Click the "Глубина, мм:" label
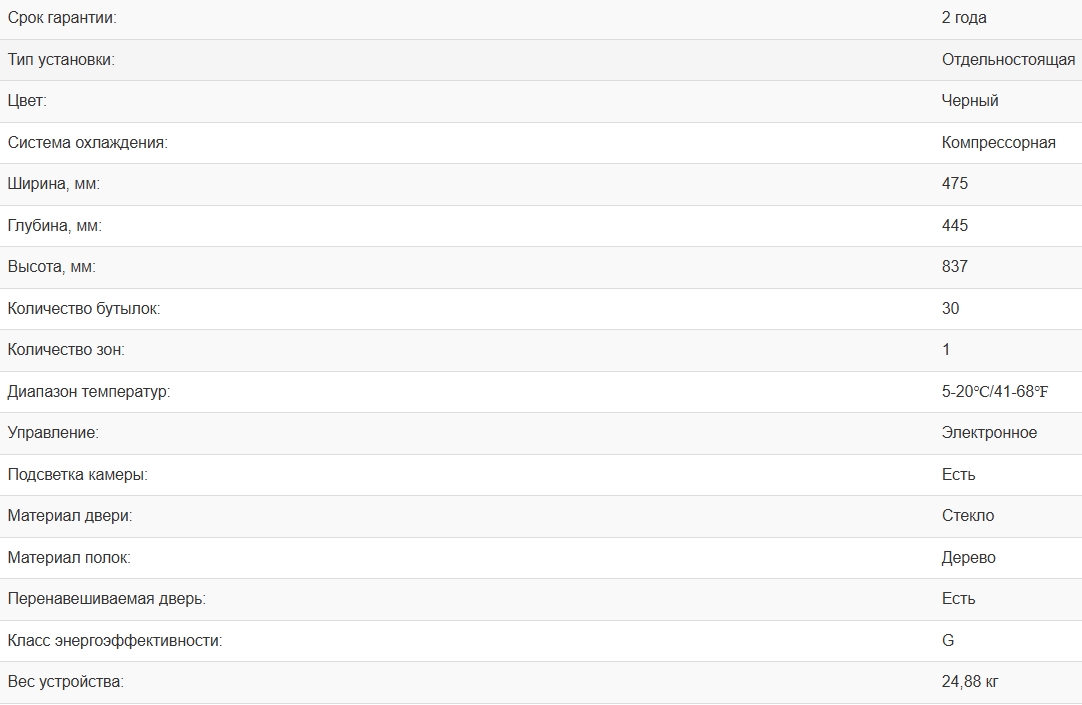 [x=54, y=226]
